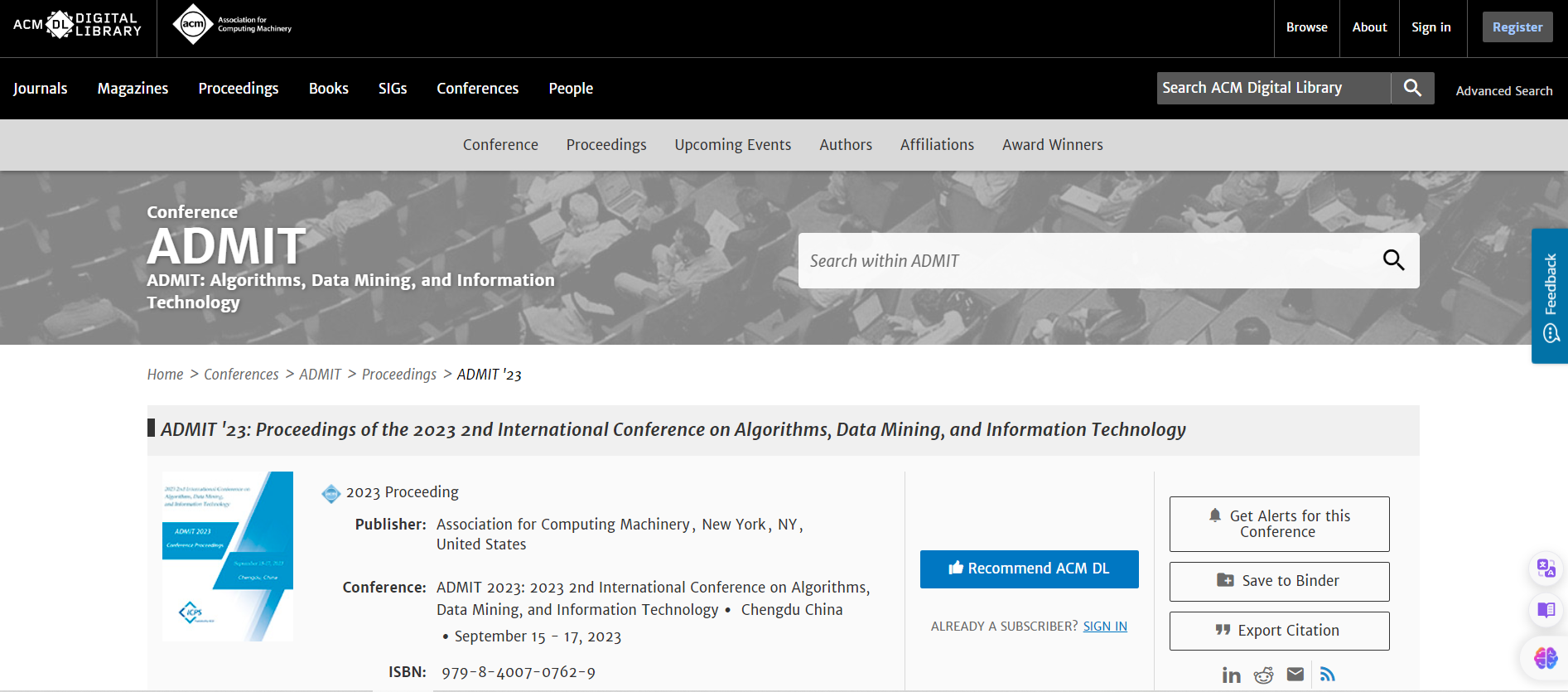Click the ACM Digital Library logo

(x=77, y=25)
